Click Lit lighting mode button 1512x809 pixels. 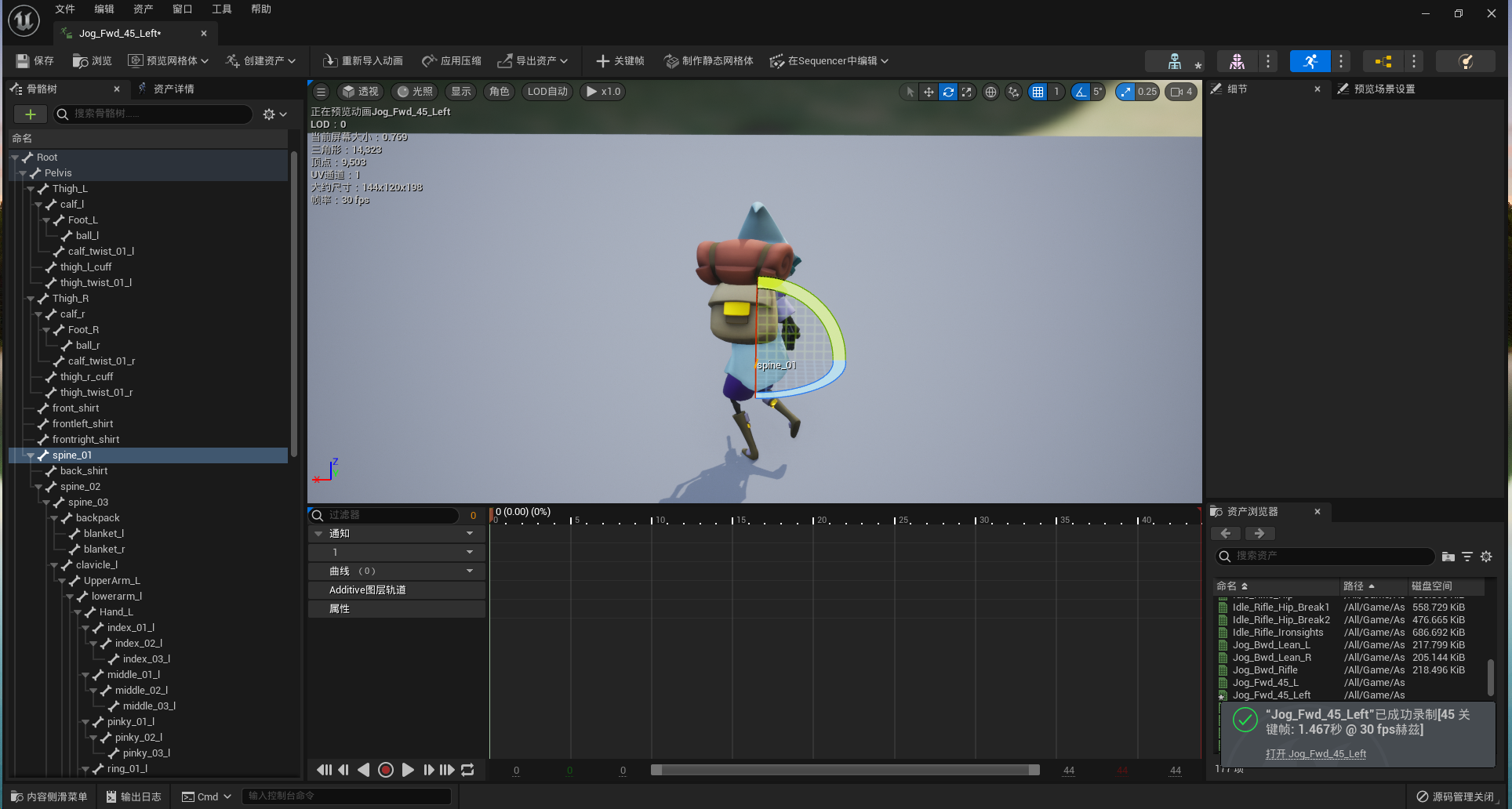tap(415, 92)
